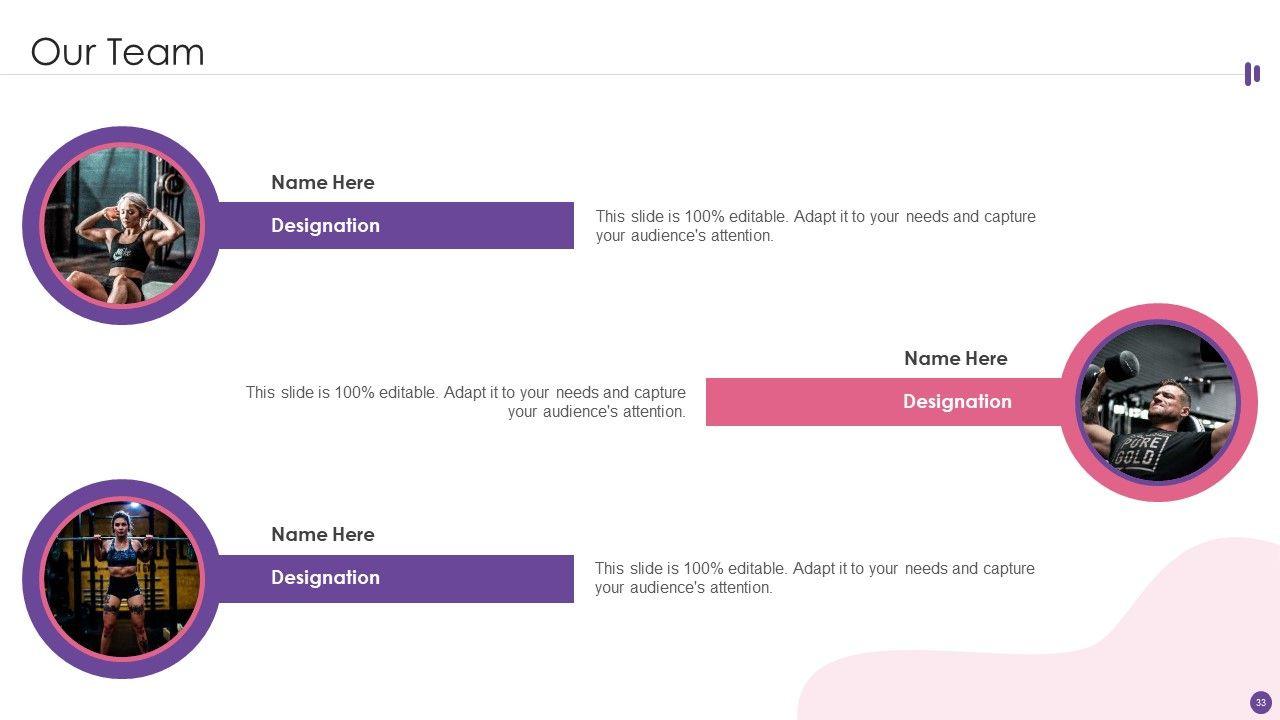Click the purple double-bar icon below the title
1280x720 pixels.
point(1252,74)
